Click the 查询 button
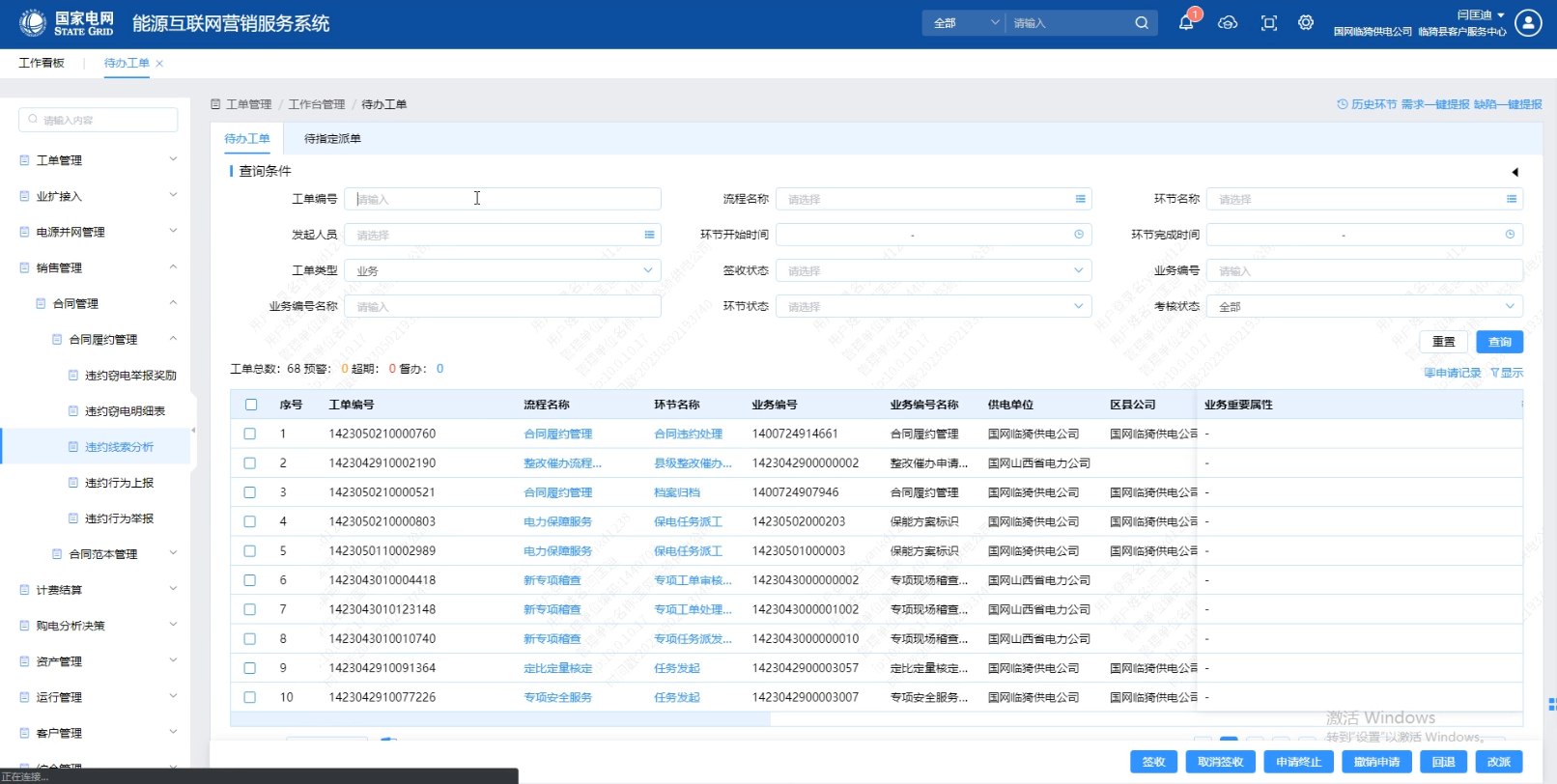 point(1499,342)
